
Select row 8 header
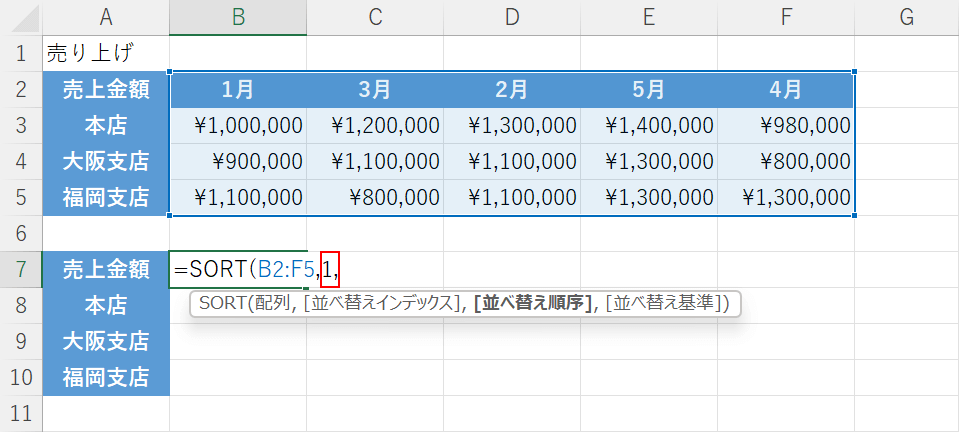21,305
